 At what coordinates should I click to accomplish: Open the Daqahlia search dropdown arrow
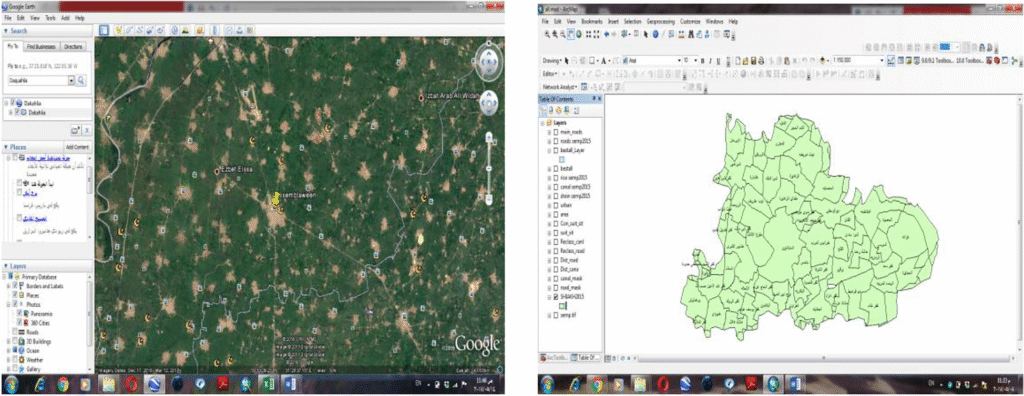point(71,81)
